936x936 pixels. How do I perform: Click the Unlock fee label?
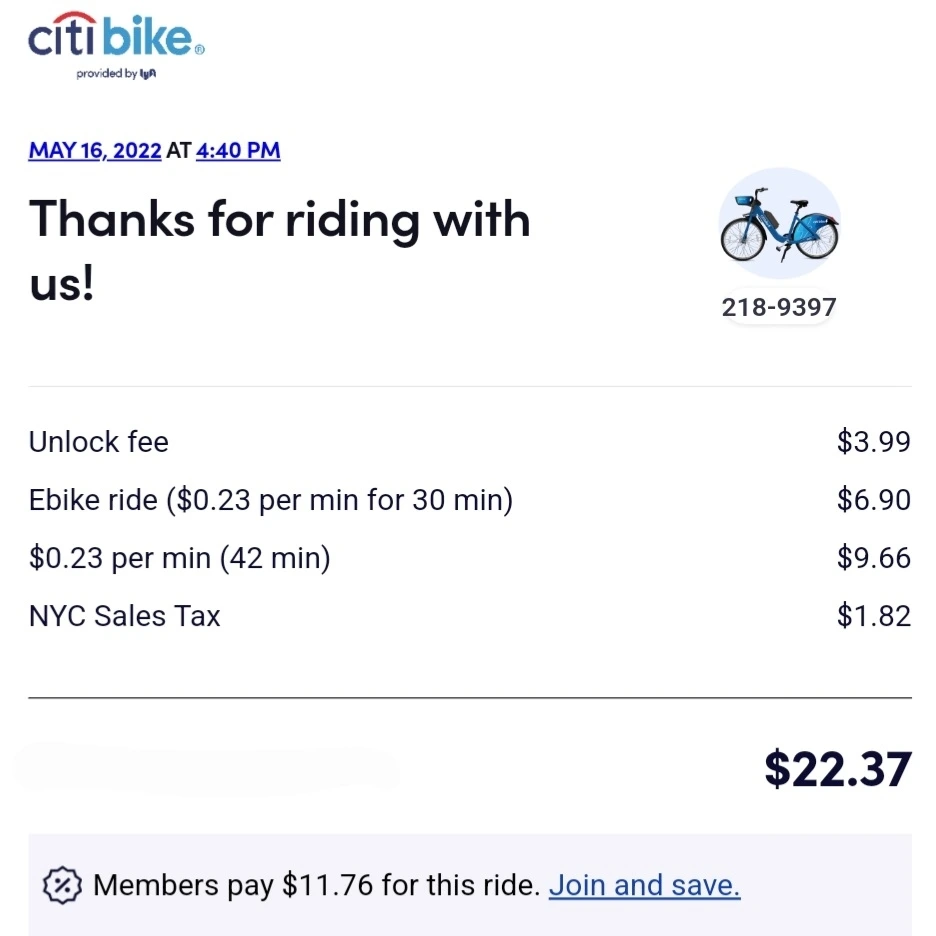(99, 442)
